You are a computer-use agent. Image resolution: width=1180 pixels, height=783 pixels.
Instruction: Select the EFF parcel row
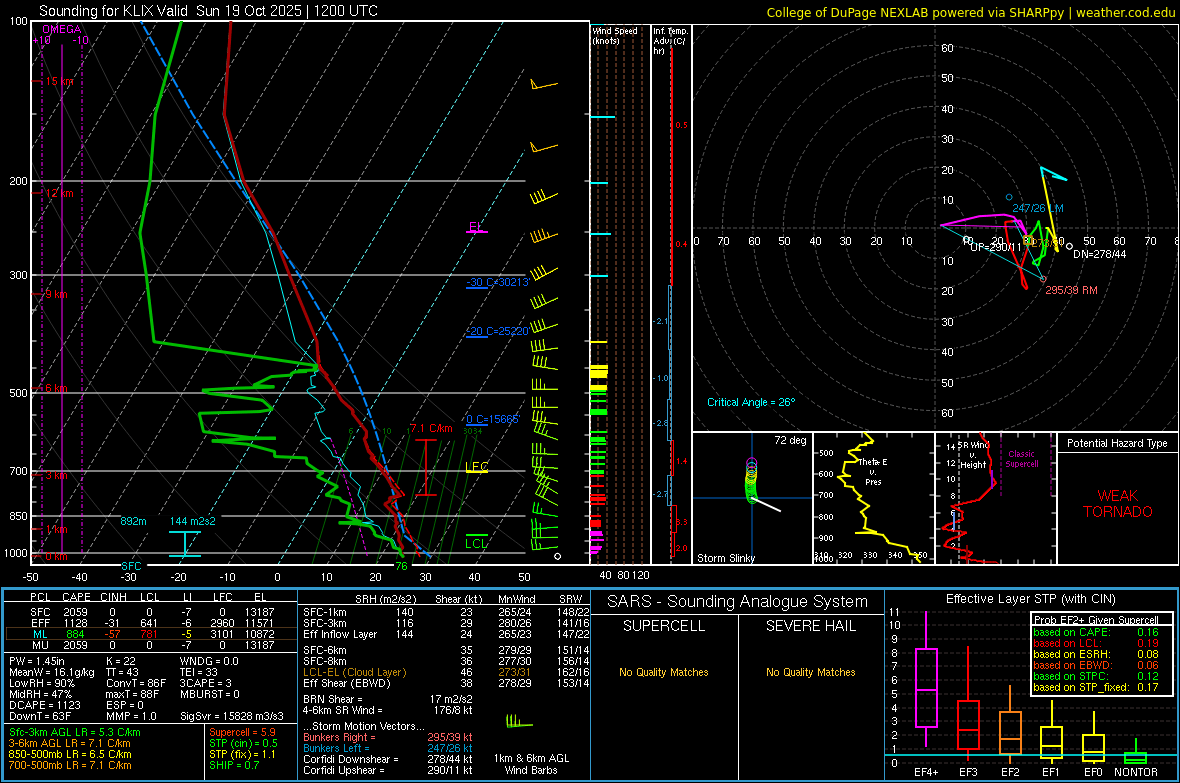click(x=151, y=623)
